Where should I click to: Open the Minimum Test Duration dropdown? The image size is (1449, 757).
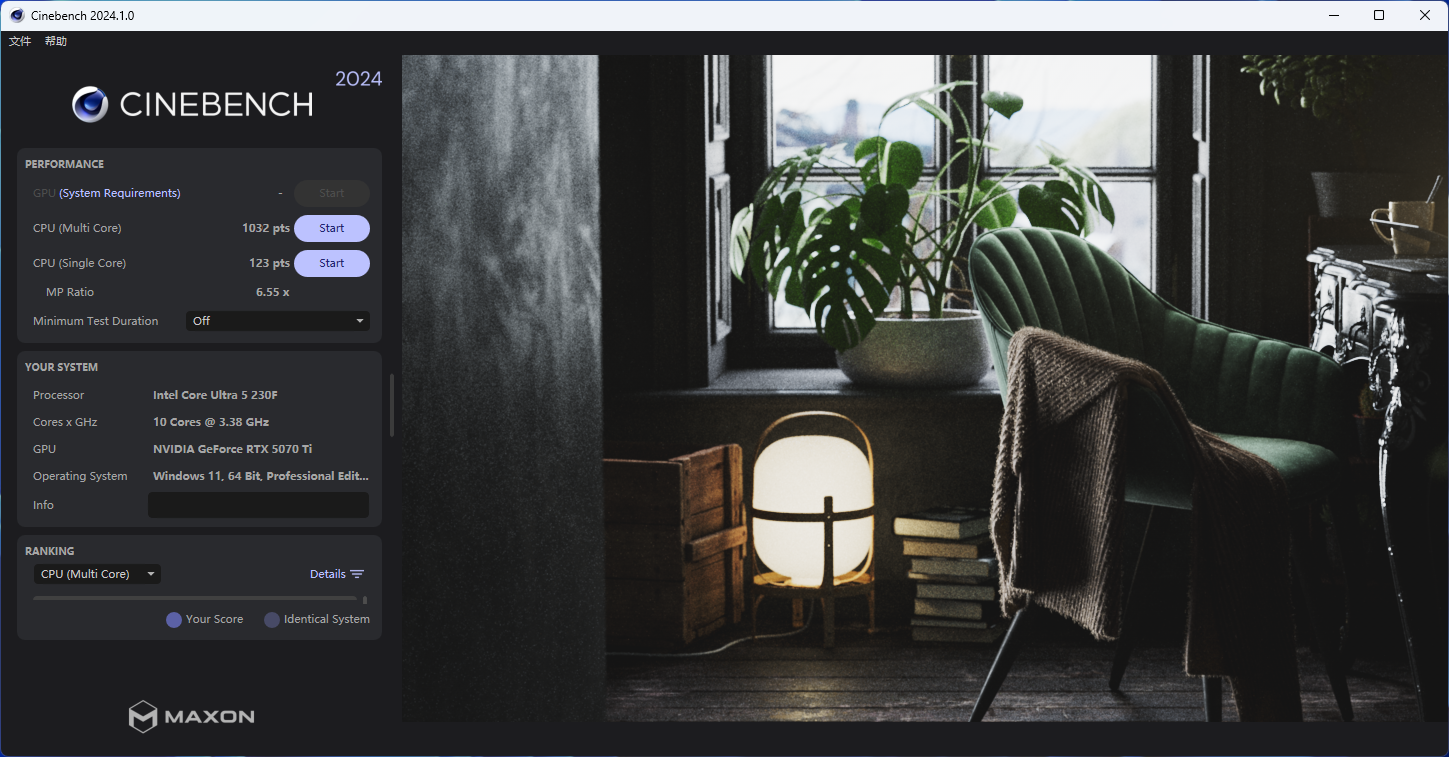[x=278, y=321]
